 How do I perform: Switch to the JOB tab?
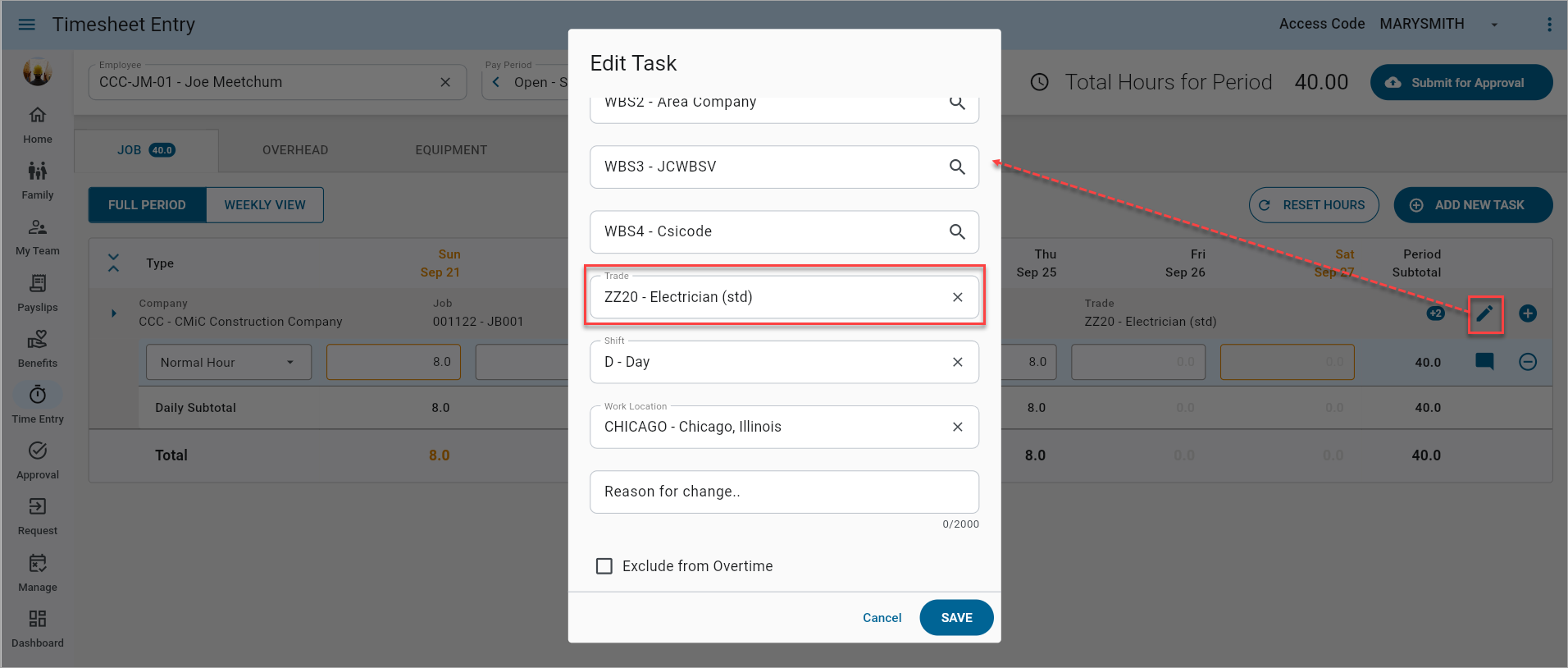point(146,150)
